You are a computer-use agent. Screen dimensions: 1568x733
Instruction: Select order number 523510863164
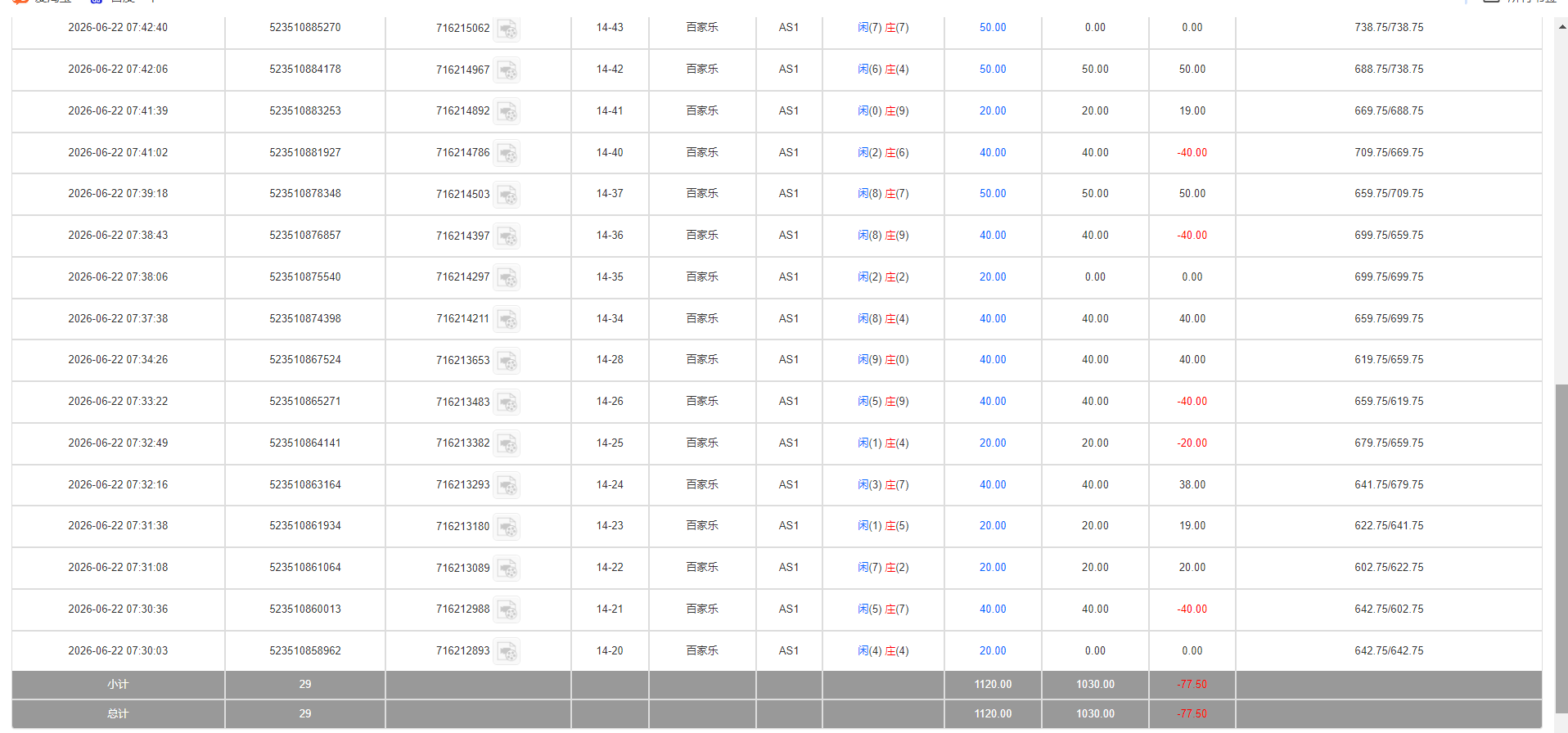tap(305, 485)
